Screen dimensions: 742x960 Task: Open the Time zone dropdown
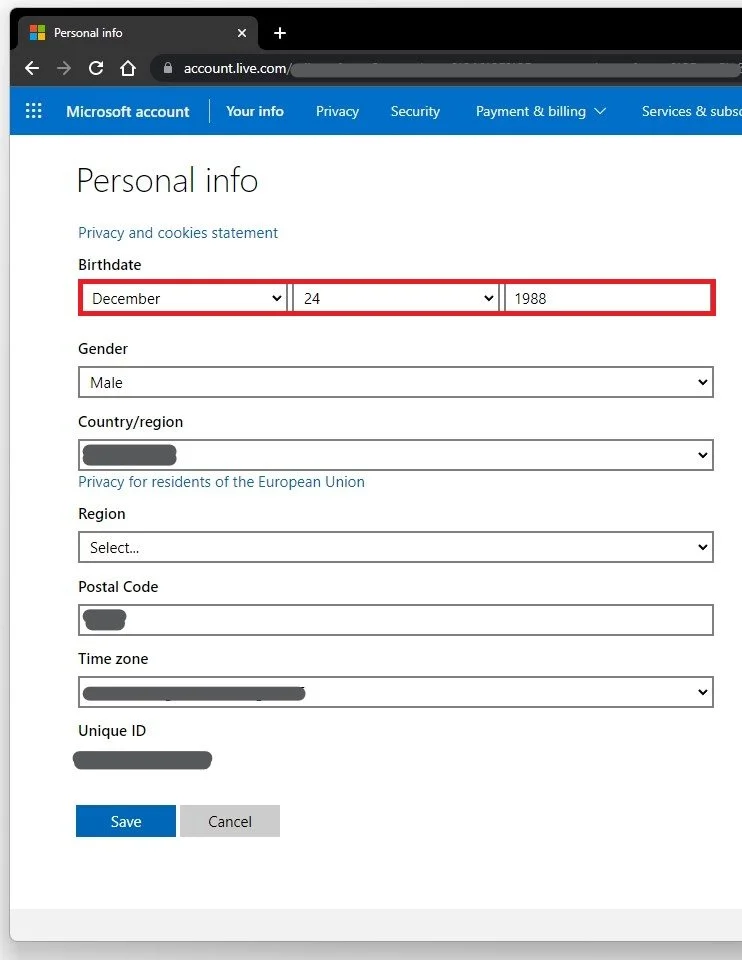pos(395,692)
